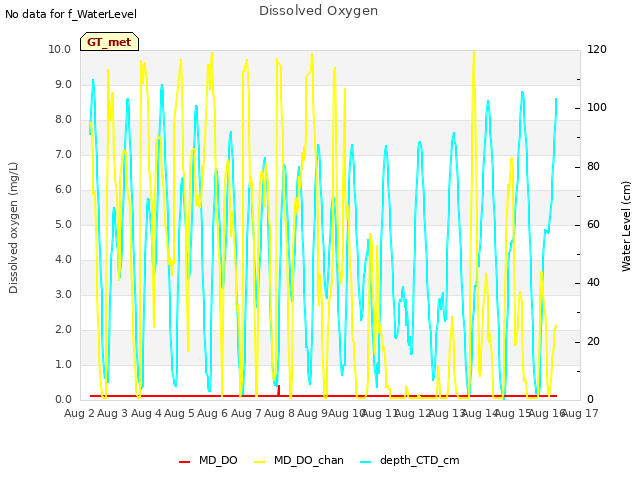Click the 9.0 left axis value
The height and width of the screenshot is (480, 640).
click(63, 84)
